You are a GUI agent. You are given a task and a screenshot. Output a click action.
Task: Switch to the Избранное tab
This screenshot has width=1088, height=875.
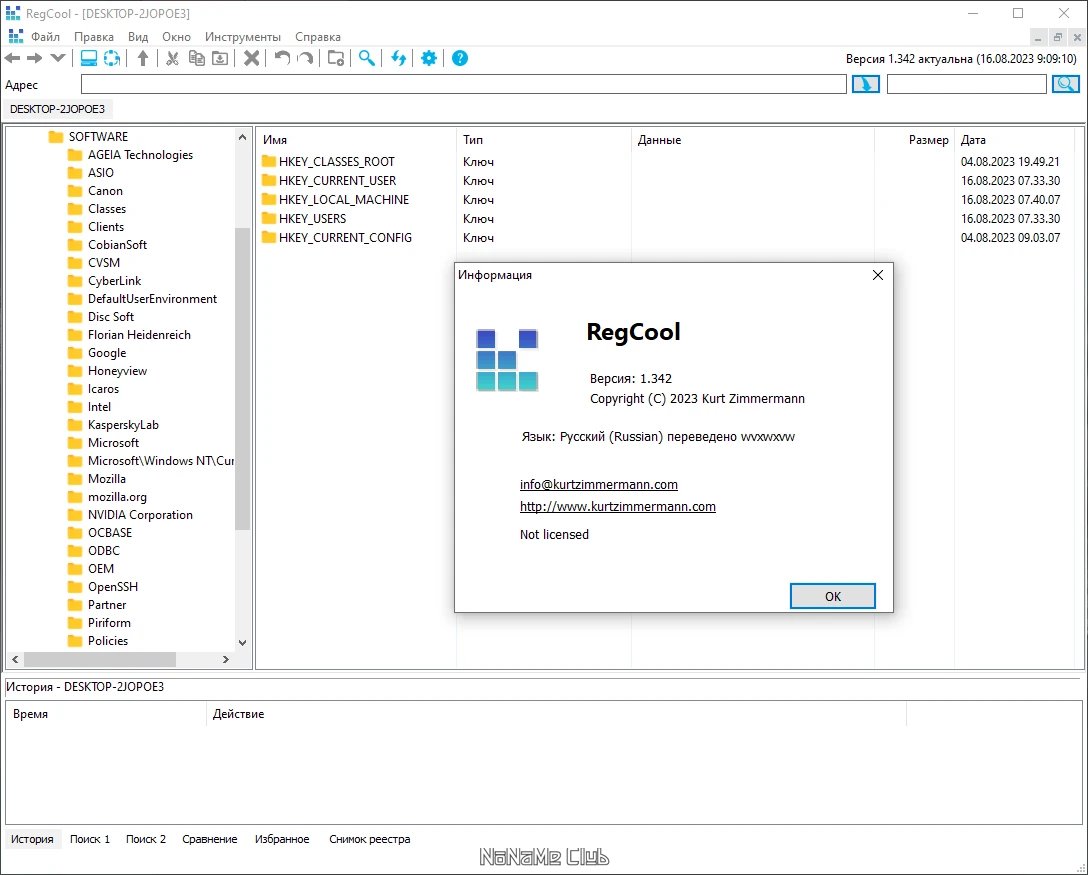pyautogui.click(x=282, y=839)
